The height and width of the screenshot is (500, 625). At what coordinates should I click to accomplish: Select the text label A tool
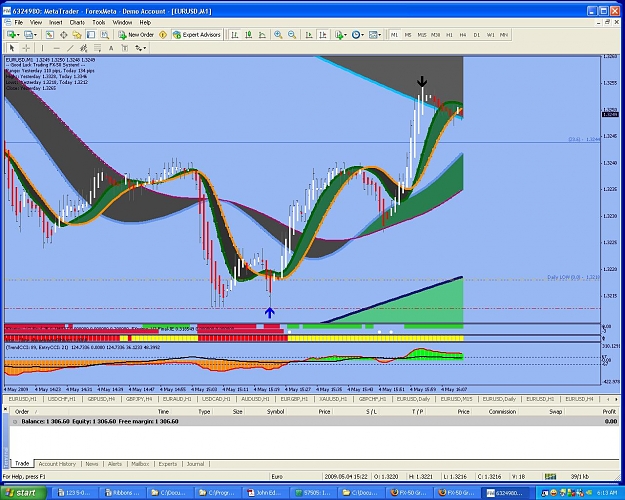[111, 48]
